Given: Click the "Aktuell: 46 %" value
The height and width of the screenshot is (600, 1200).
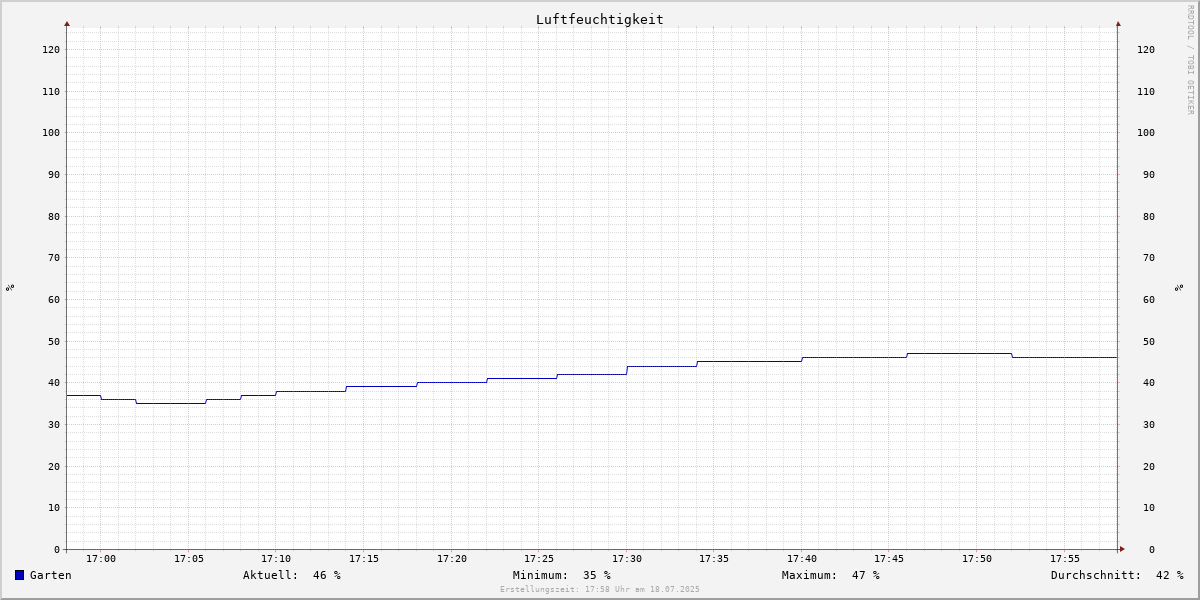Looking at the screenshot, I should (292, 575).
